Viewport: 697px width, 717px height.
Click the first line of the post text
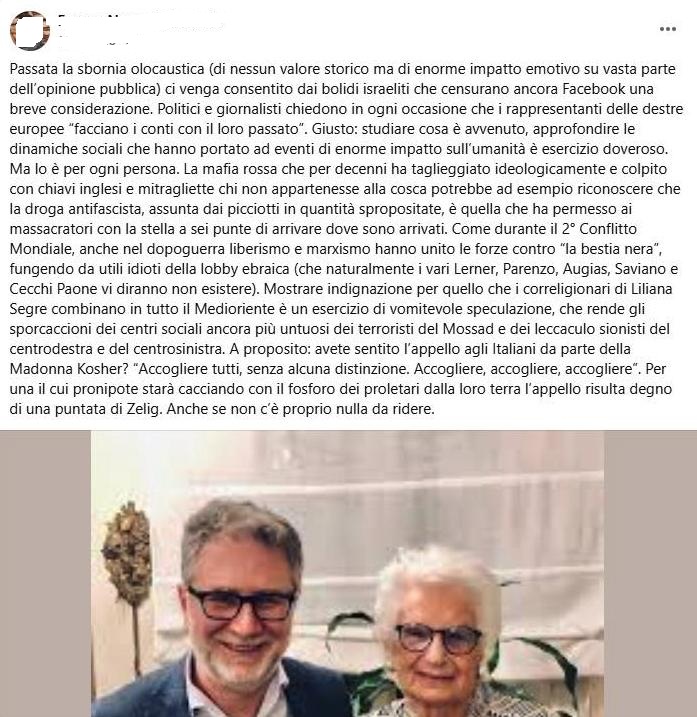coord(343,69)
